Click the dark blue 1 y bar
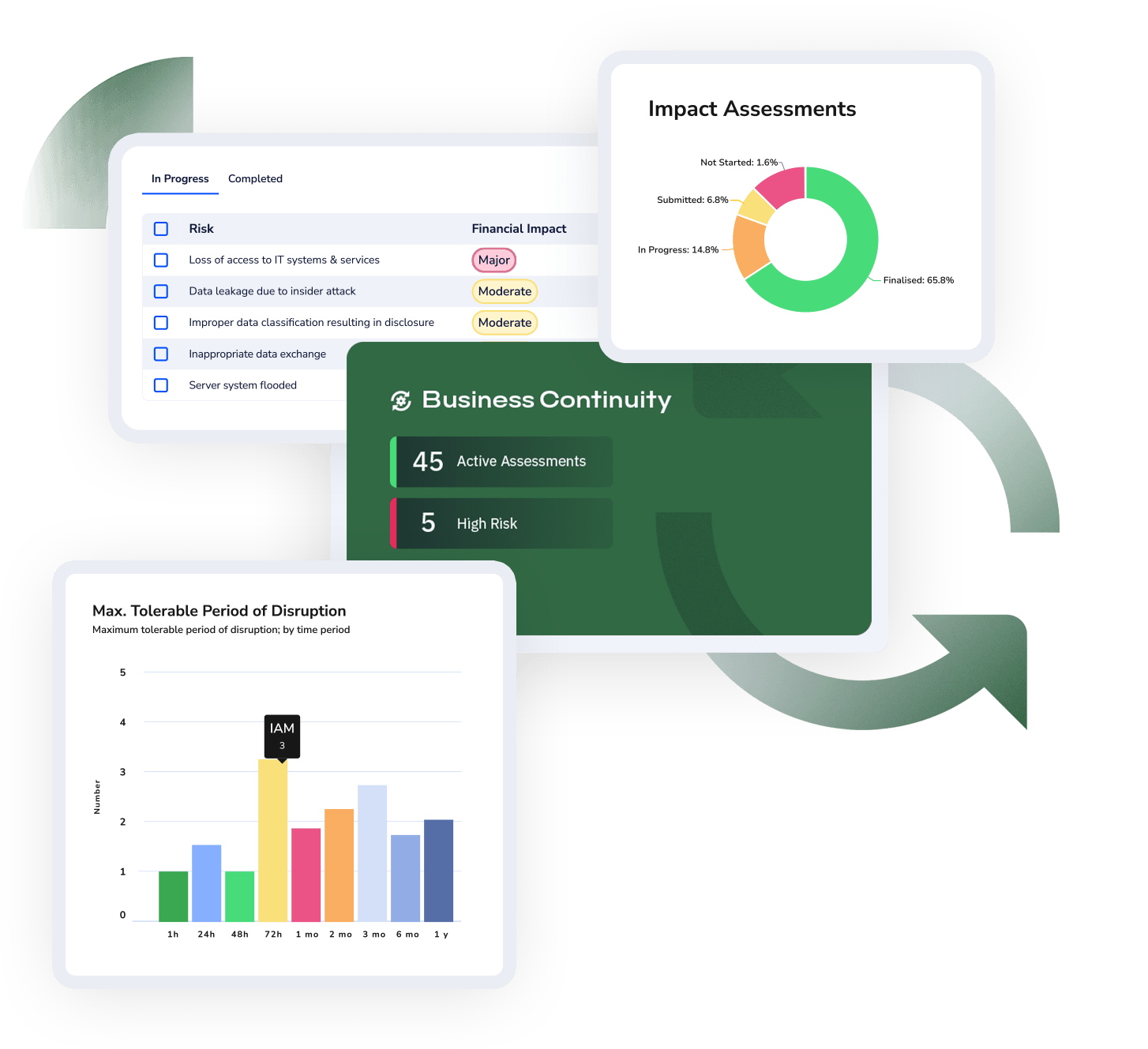The image size is (1148, 1049). 438,871
